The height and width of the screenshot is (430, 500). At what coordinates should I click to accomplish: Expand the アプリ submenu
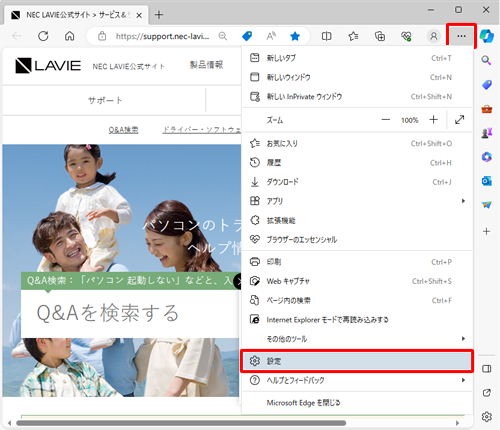click(357, 201)
